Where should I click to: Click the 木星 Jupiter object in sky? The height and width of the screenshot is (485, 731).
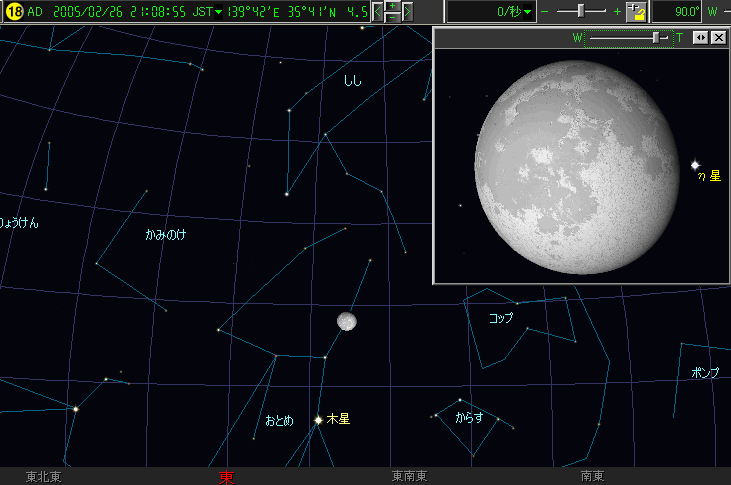coord(319,420)
